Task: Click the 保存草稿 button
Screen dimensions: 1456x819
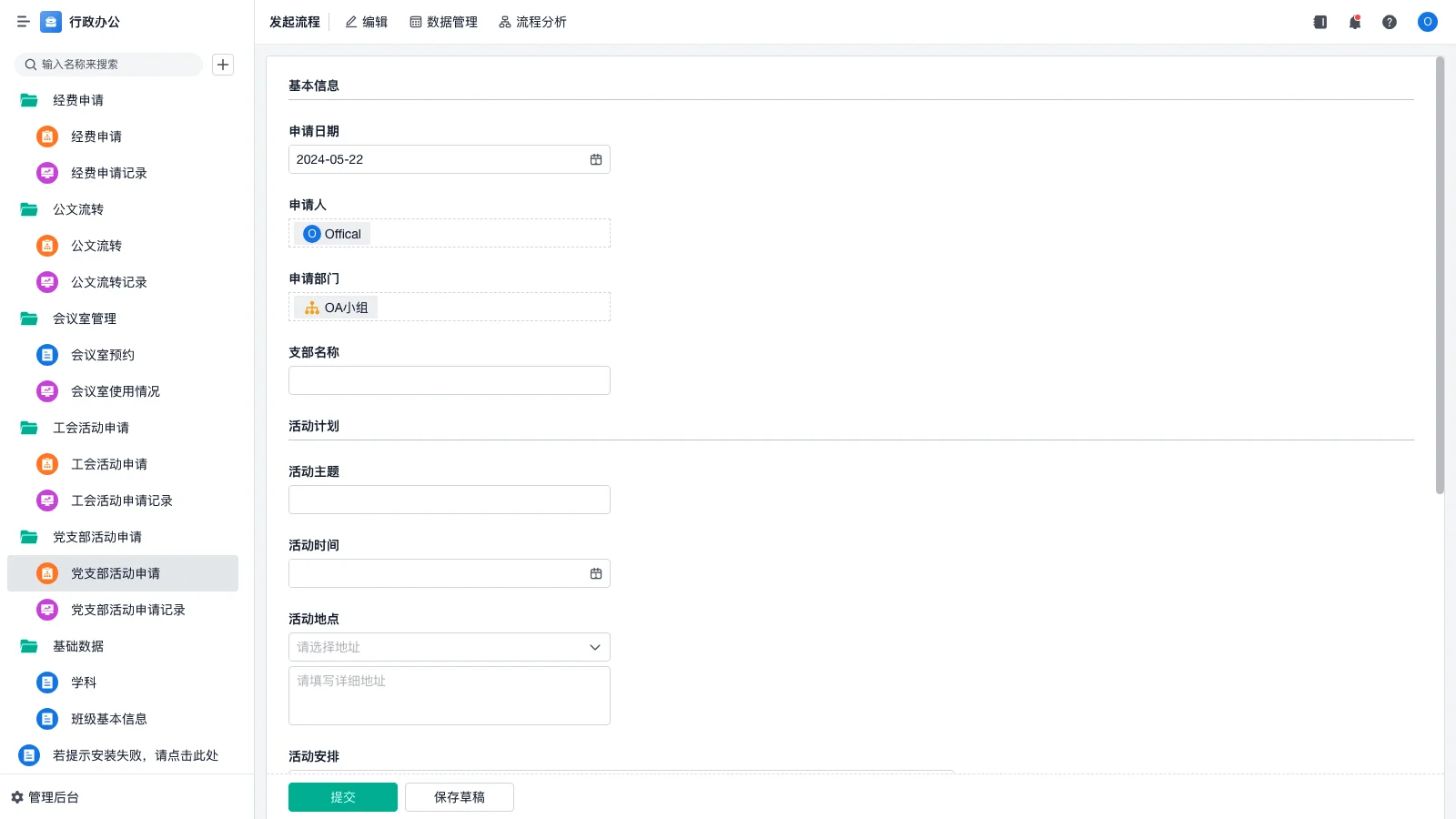Action: coord(460,797)
